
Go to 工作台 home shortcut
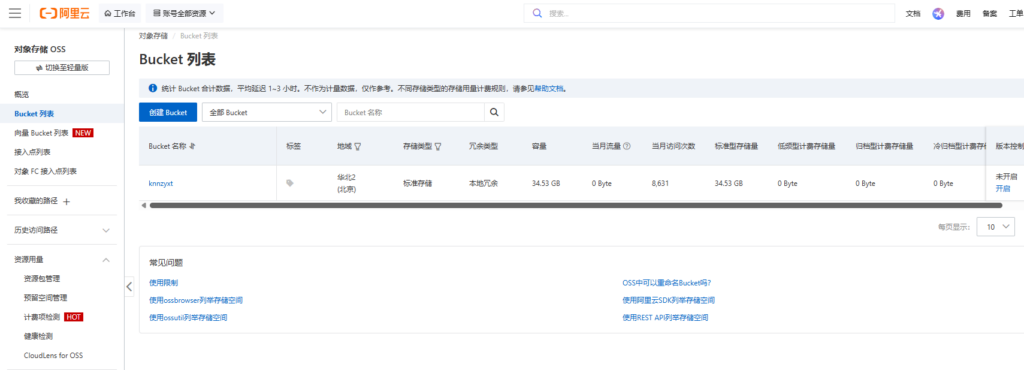(120, 13)
